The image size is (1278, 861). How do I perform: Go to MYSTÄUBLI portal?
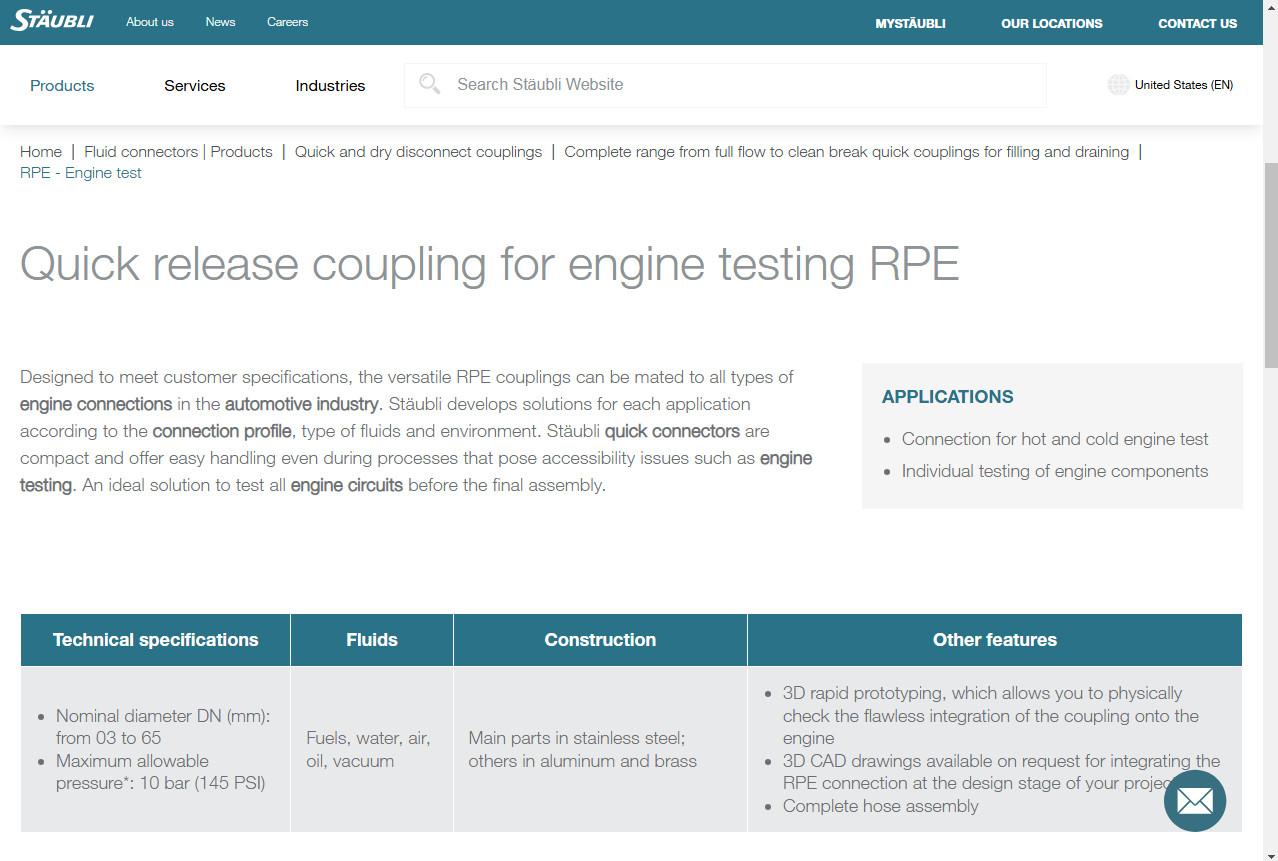(910, 23)
